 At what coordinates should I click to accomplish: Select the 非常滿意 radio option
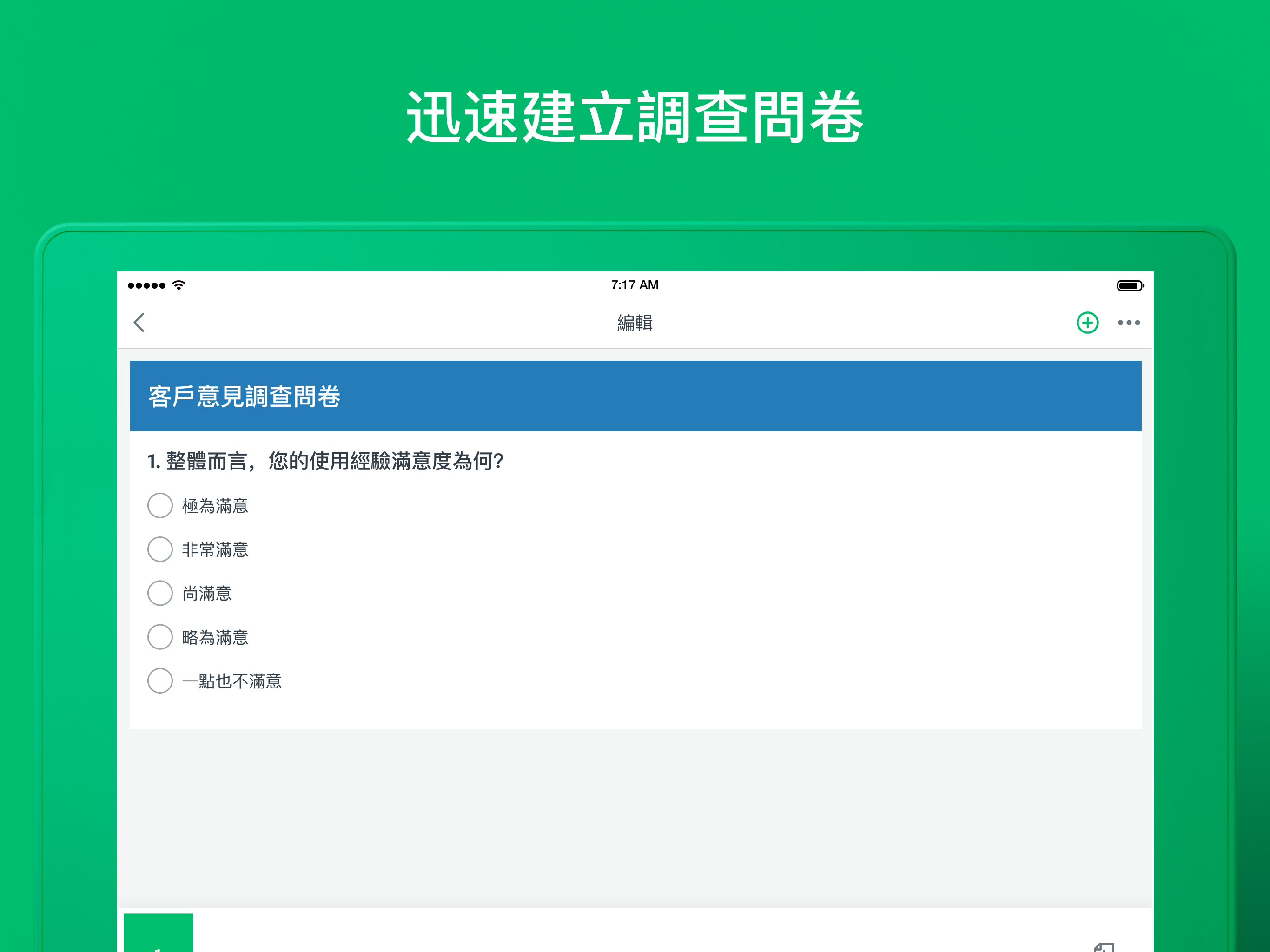[x=160, y=549]
